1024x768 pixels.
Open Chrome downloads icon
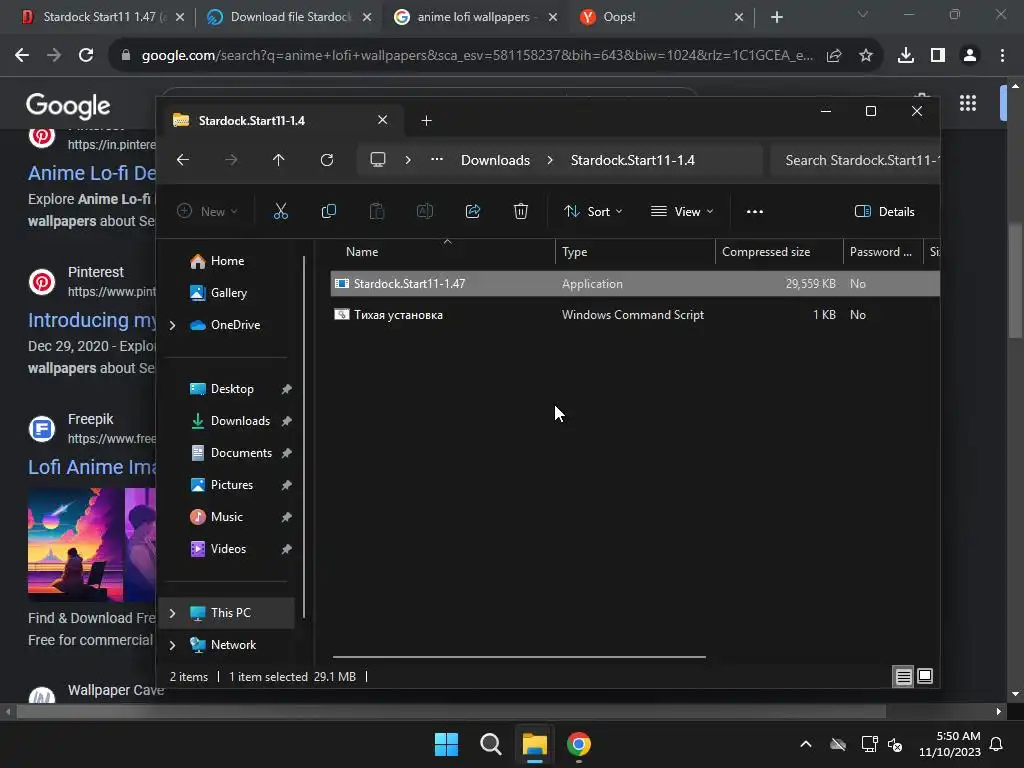(x=906, y=56)
